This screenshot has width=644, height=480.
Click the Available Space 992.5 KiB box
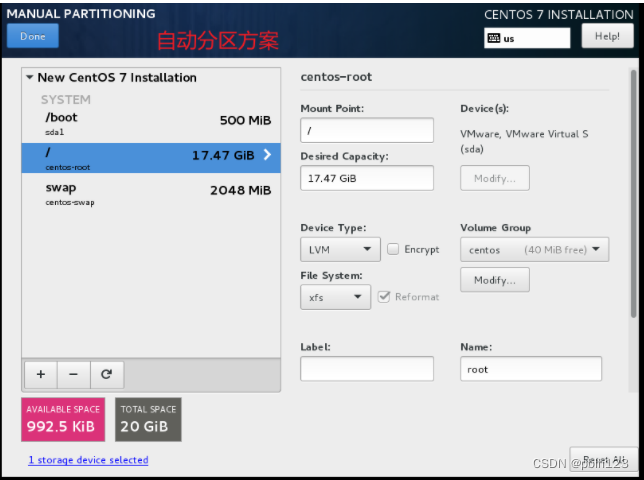[x=63, y=419]
